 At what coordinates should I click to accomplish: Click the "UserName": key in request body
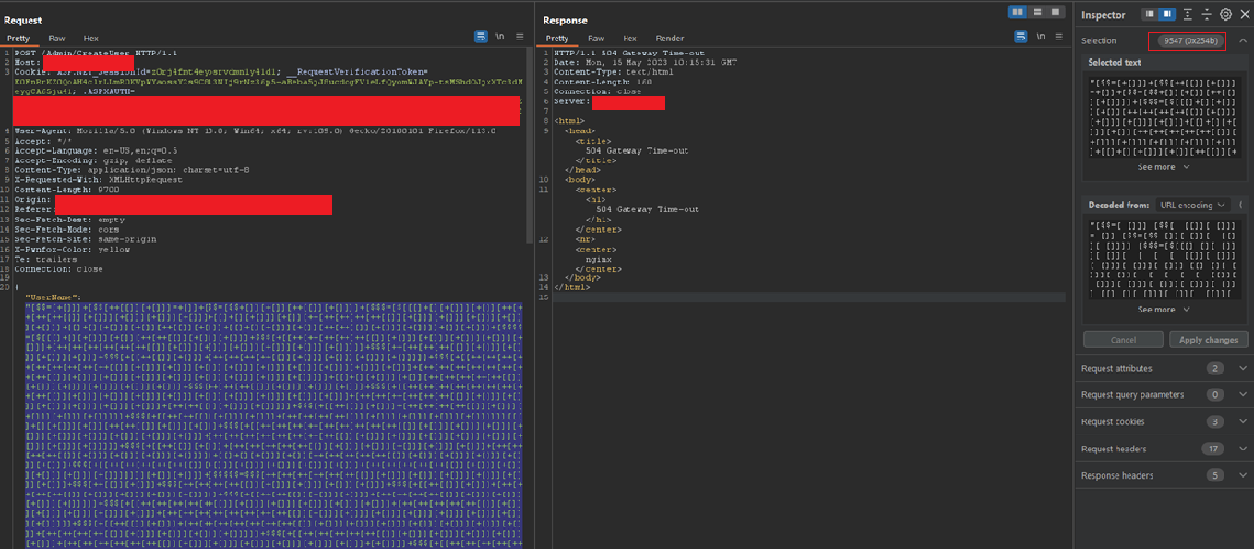(x=53, y=297)
